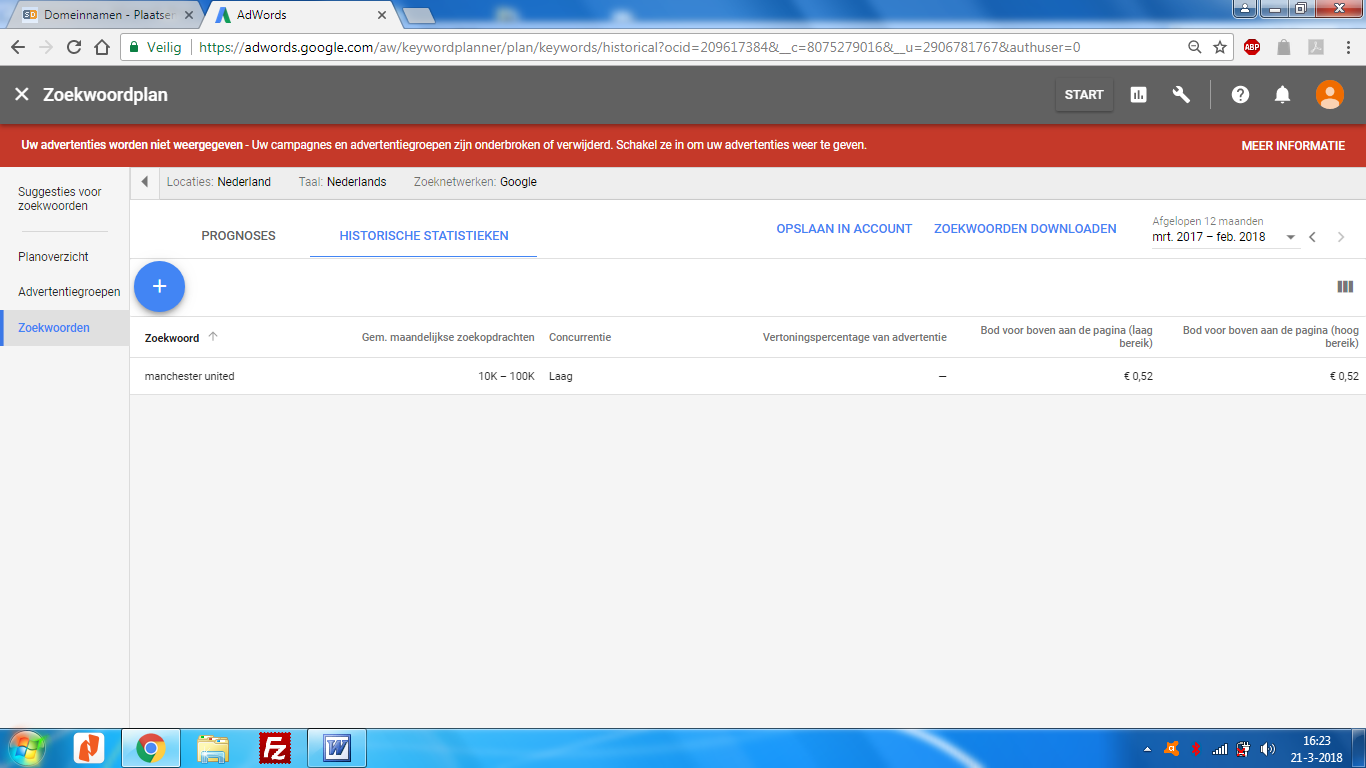Open the account avatar menu
The height and width of the screenshot is (768, 1366).
[x=1329, y=95]
